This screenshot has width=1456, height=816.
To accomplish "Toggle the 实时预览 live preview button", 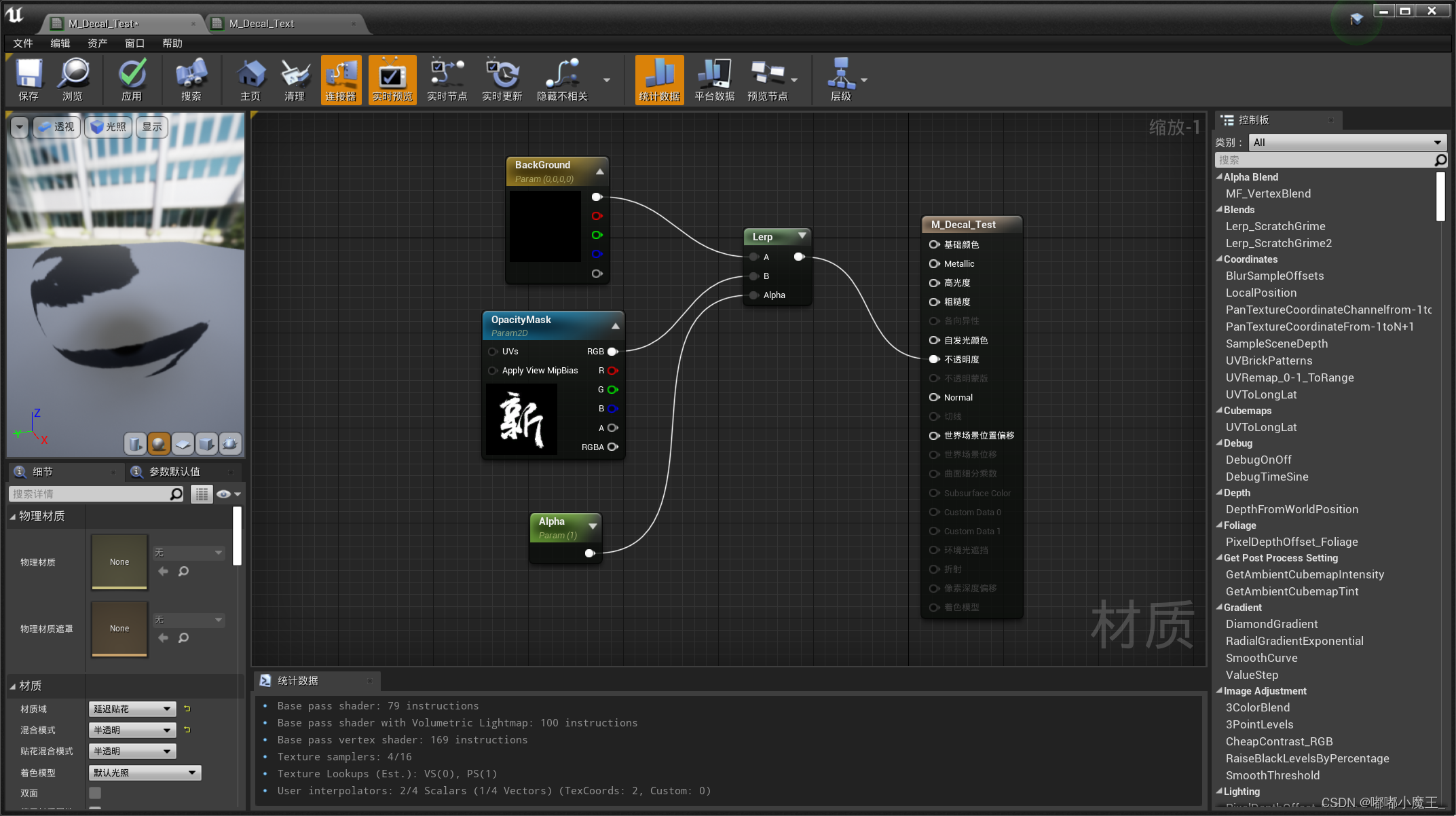I will coord(392,79).
